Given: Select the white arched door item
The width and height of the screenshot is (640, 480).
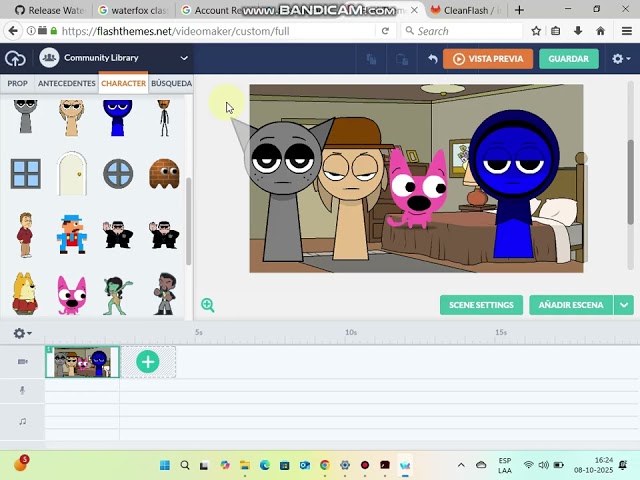Looking at the screenshot, I should click(72, 173).
